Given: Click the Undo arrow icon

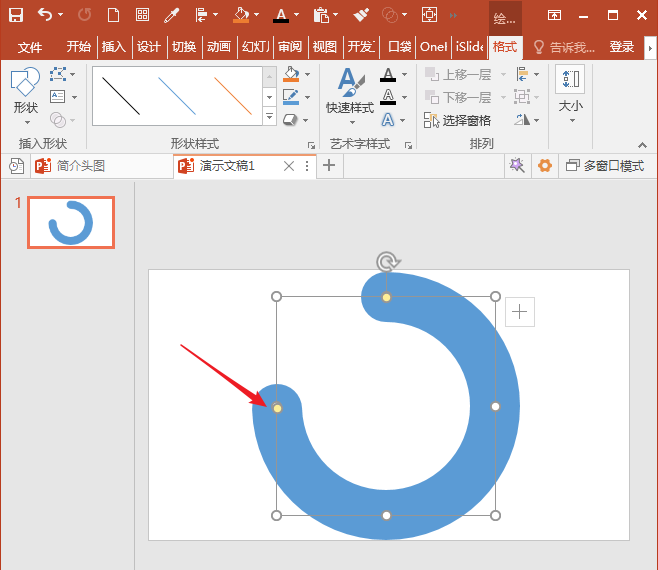Looking at the screenshot, I should tap(45, 15).
